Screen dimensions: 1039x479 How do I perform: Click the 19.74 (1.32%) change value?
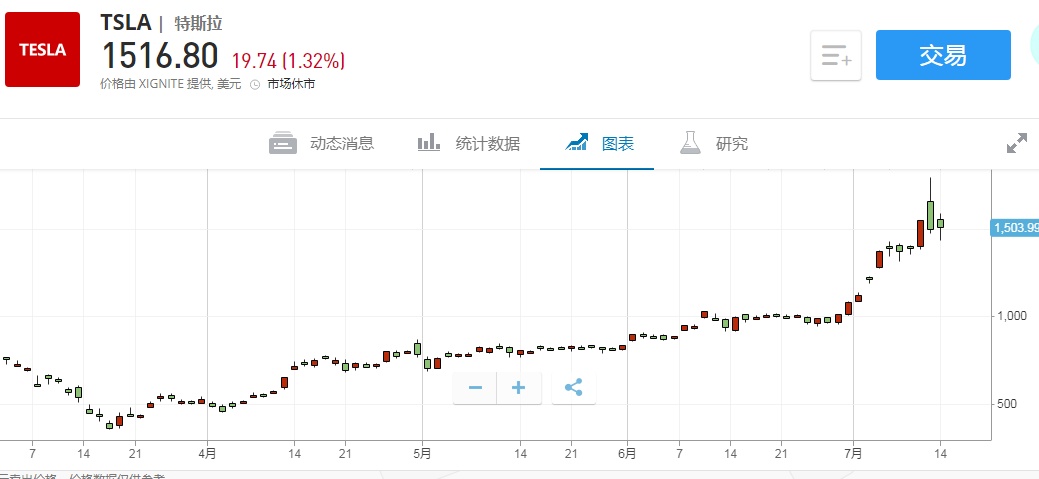[x=288, y=61]
